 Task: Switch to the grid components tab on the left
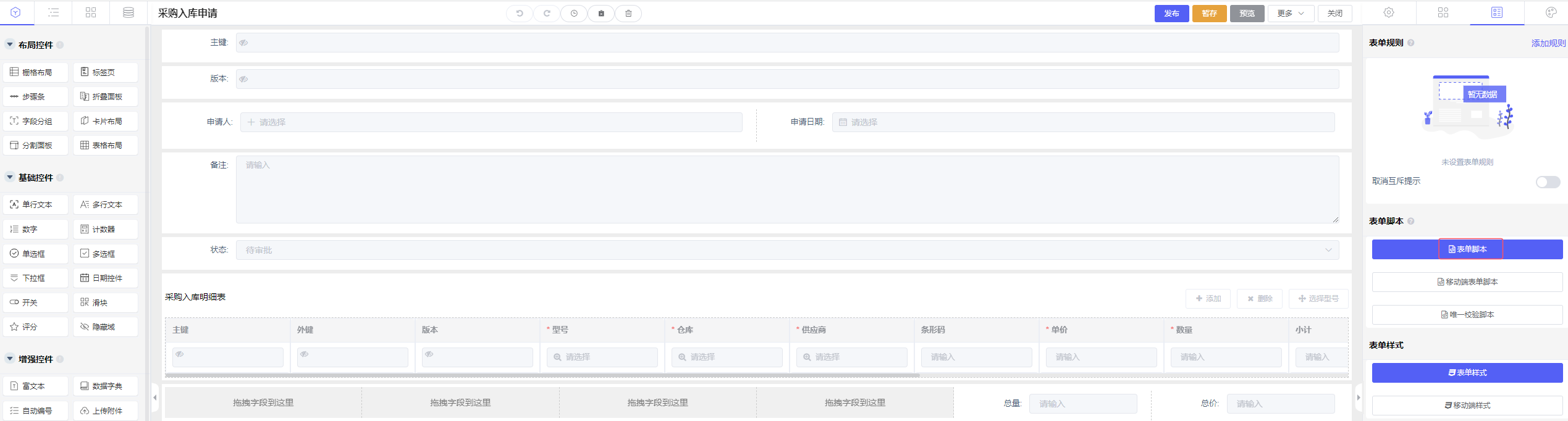91,12
